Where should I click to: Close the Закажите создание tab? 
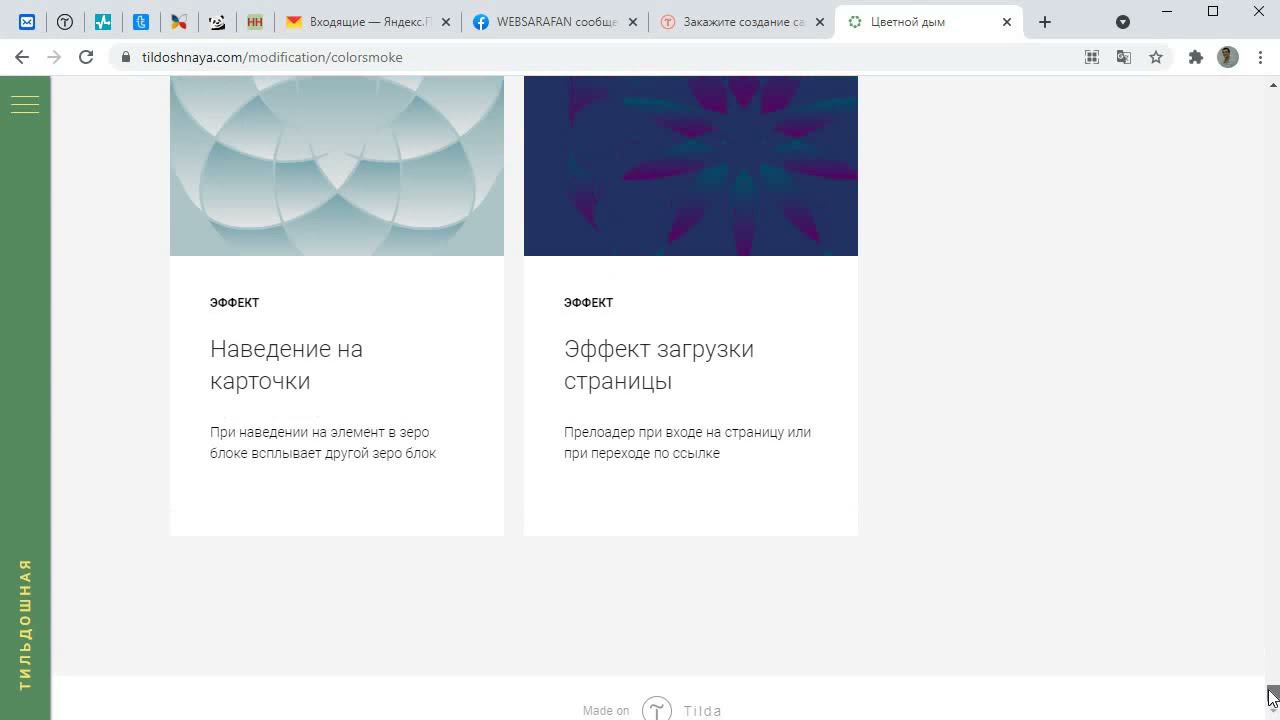tap(820, 22)
